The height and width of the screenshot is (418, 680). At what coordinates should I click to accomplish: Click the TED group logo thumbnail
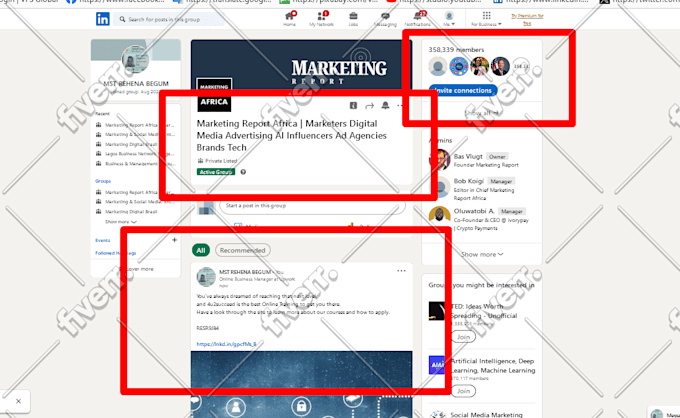pyautogui.click(x=437, y=311)
